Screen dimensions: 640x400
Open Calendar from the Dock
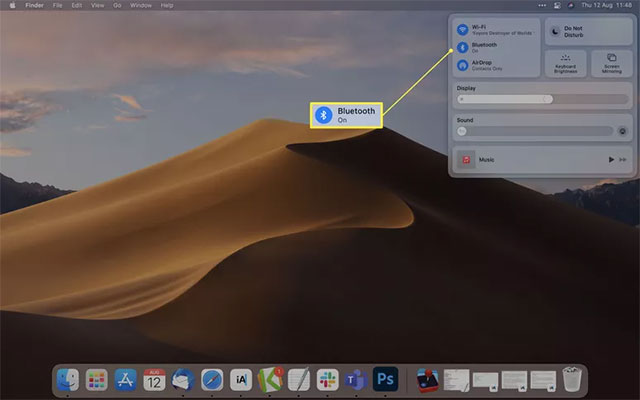tap(155, 379)
